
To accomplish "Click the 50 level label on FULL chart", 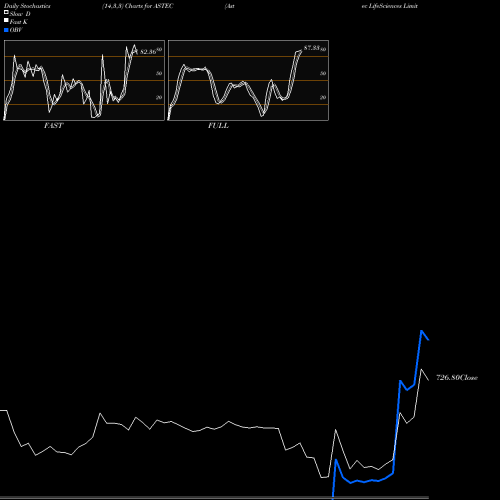I will pyautogui.click(x=323, y=73).
